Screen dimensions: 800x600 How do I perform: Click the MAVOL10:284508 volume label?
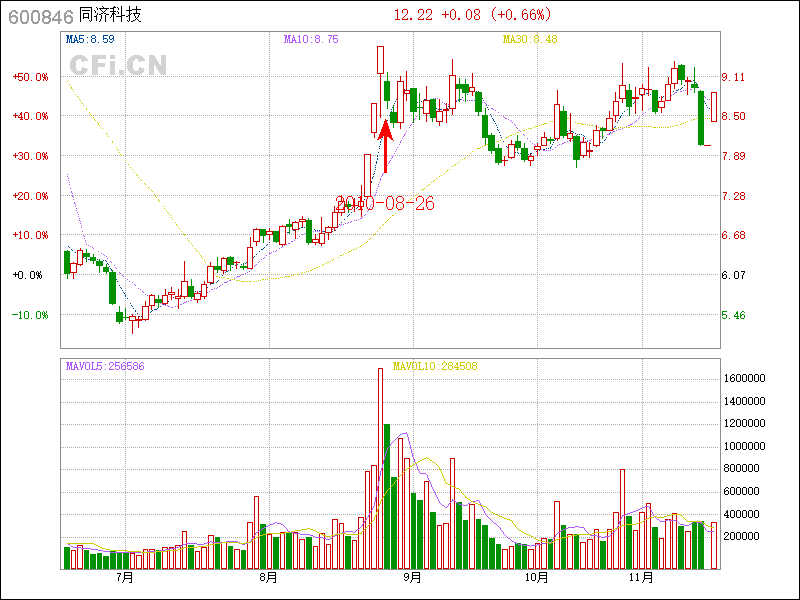click(434, 366)
